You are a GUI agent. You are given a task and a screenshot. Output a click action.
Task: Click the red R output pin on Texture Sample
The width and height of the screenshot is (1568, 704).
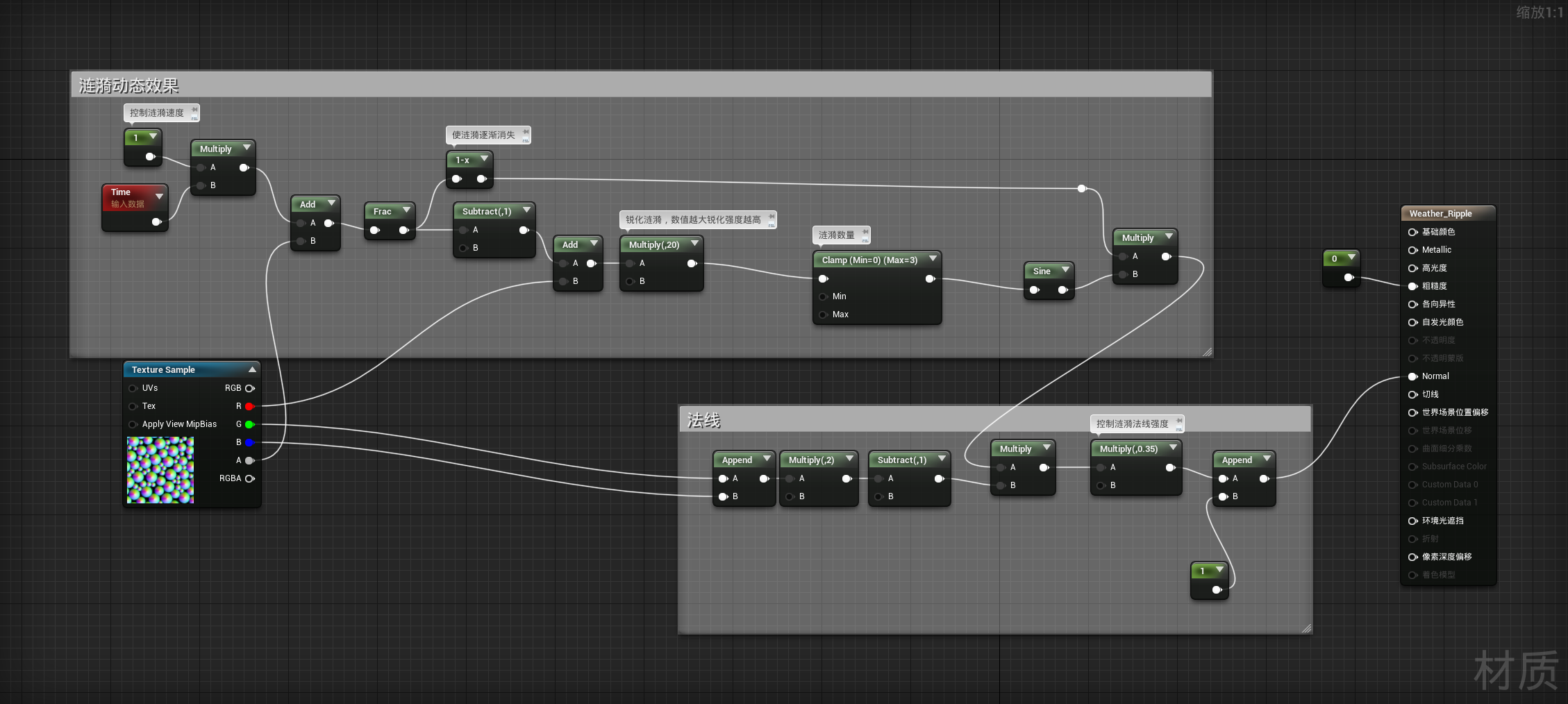pos(249,406)
